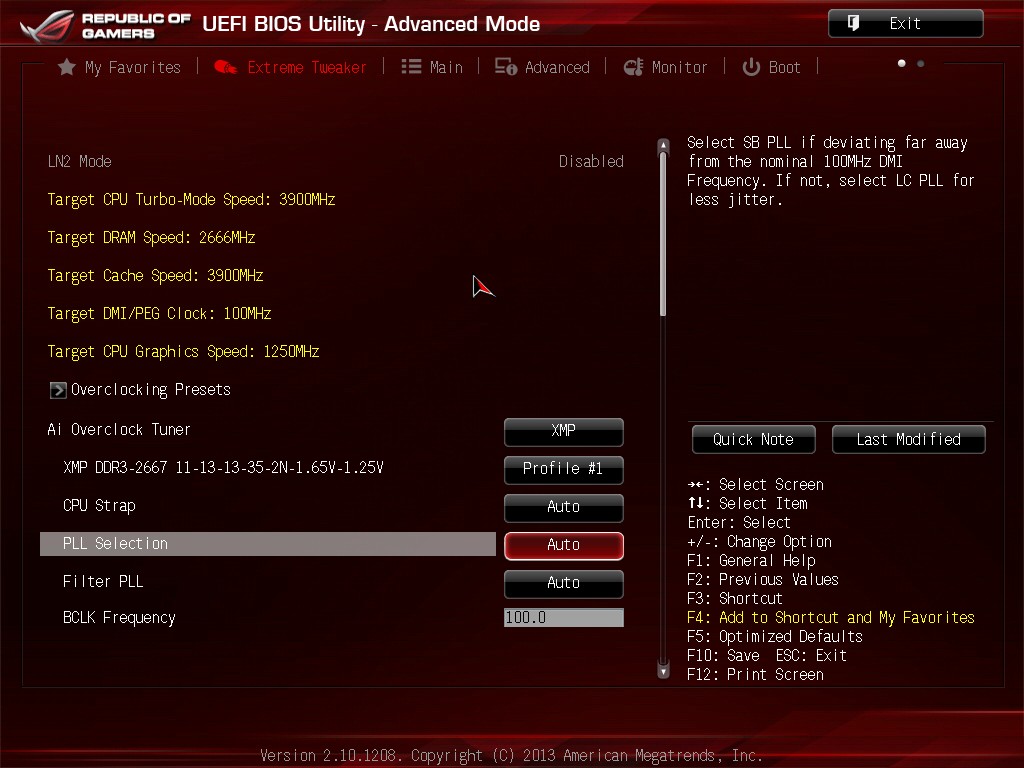The image size is (1024, 768).
Task: Switch to the Extreme Tweaker tab
Action: (291, 67)
